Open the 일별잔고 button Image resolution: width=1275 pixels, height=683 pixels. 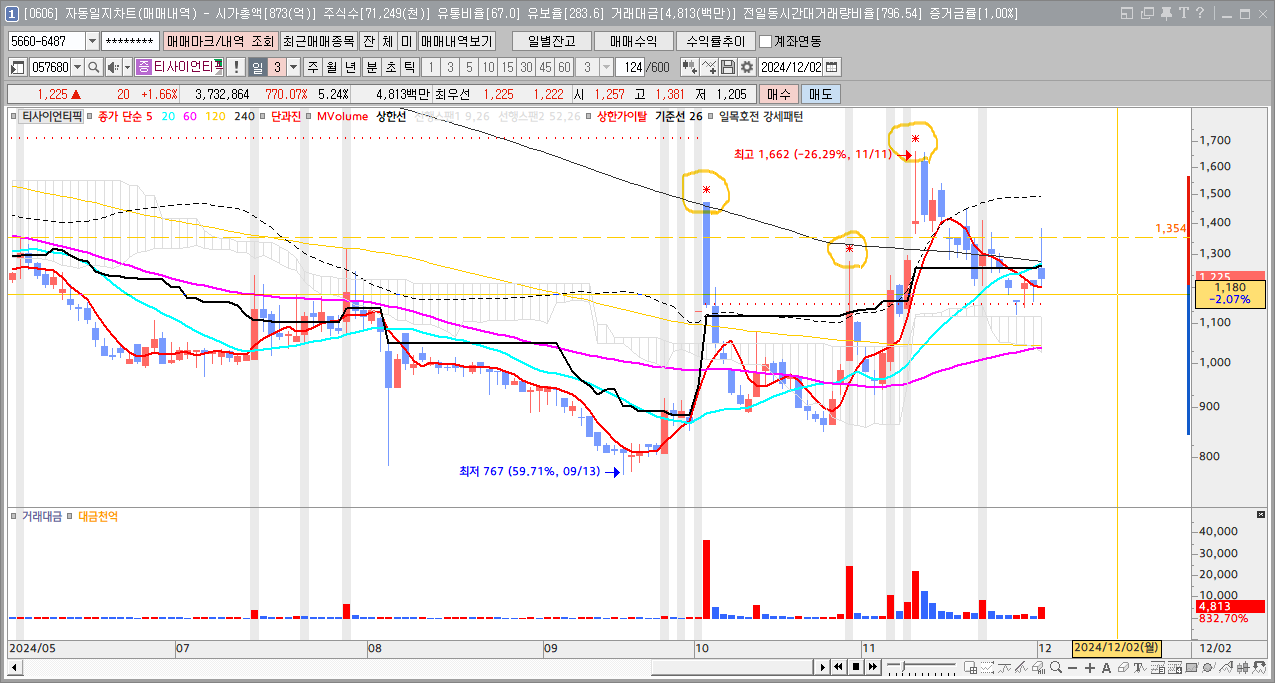pos(551,41)
